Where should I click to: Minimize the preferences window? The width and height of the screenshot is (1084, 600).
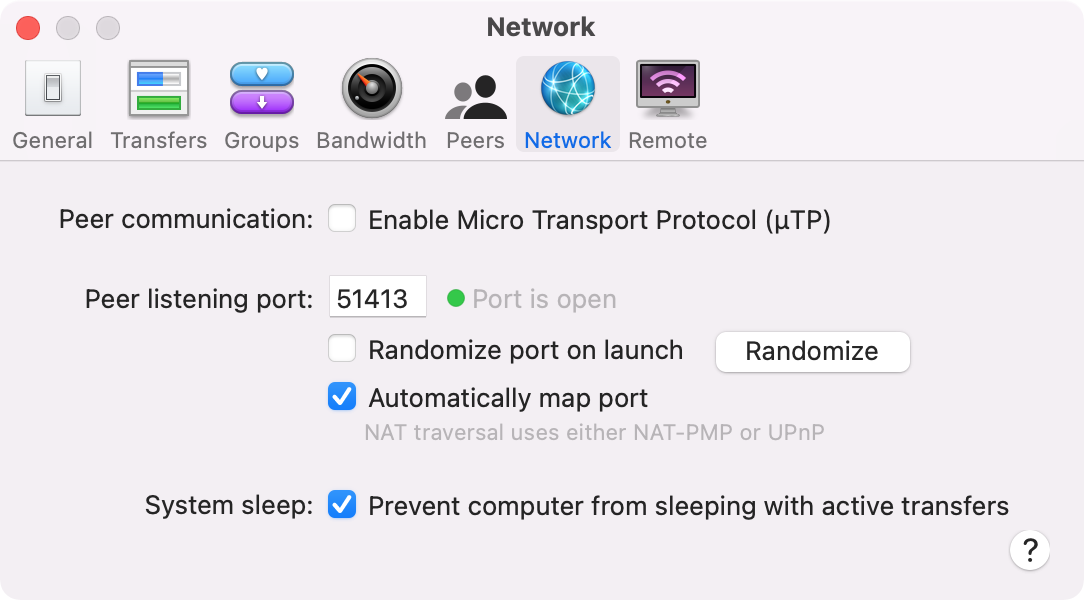pos(68,28)
